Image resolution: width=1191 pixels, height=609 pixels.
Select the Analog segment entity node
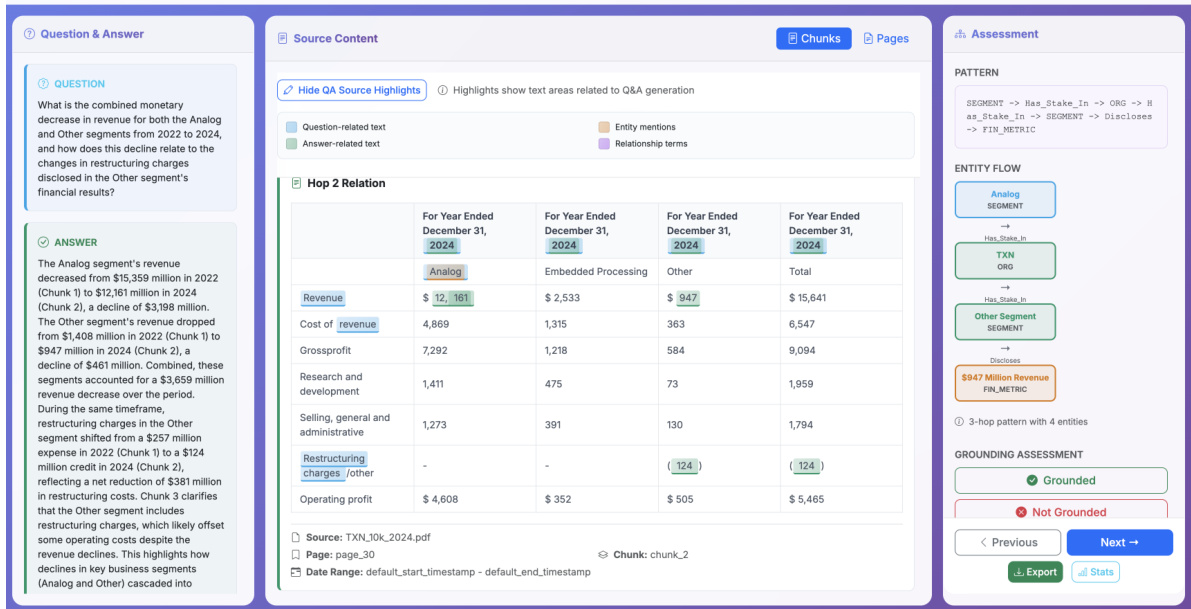[x=1005, y=199]
